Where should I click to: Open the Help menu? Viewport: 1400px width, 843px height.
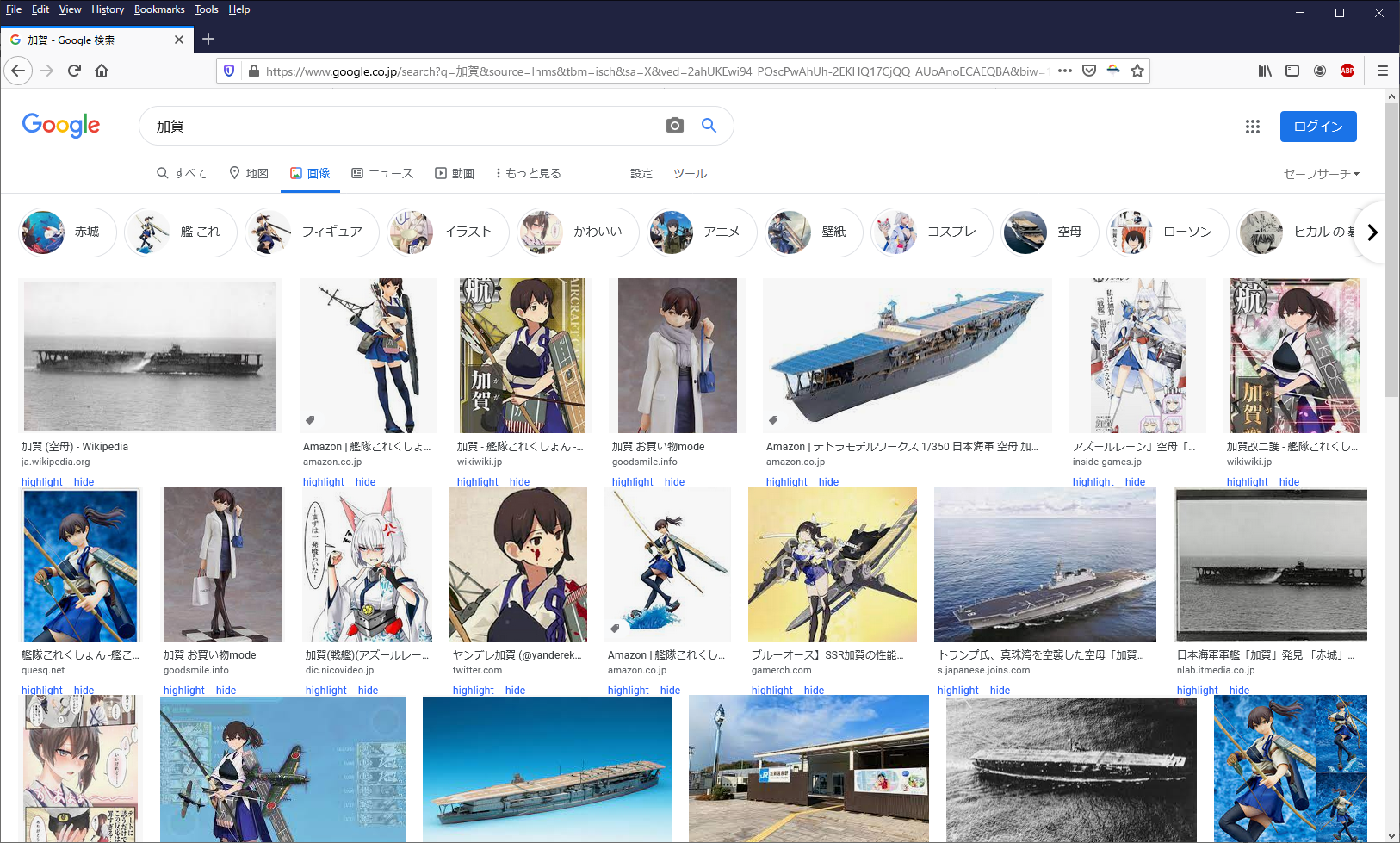[239, 9]
